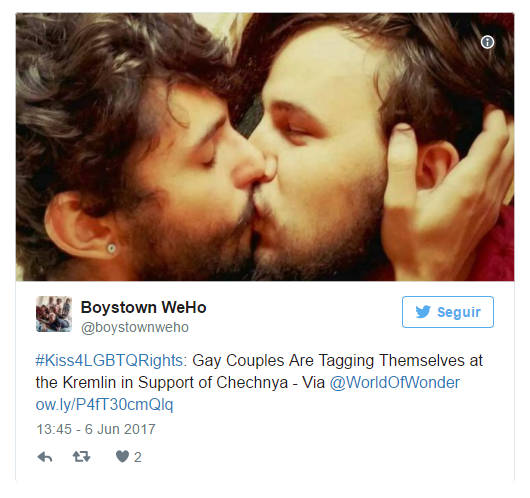This screenshot has height=498, width=530.
Task: Click the '6 Jun 2017' date portion
Action: click(x=120, y=429)
